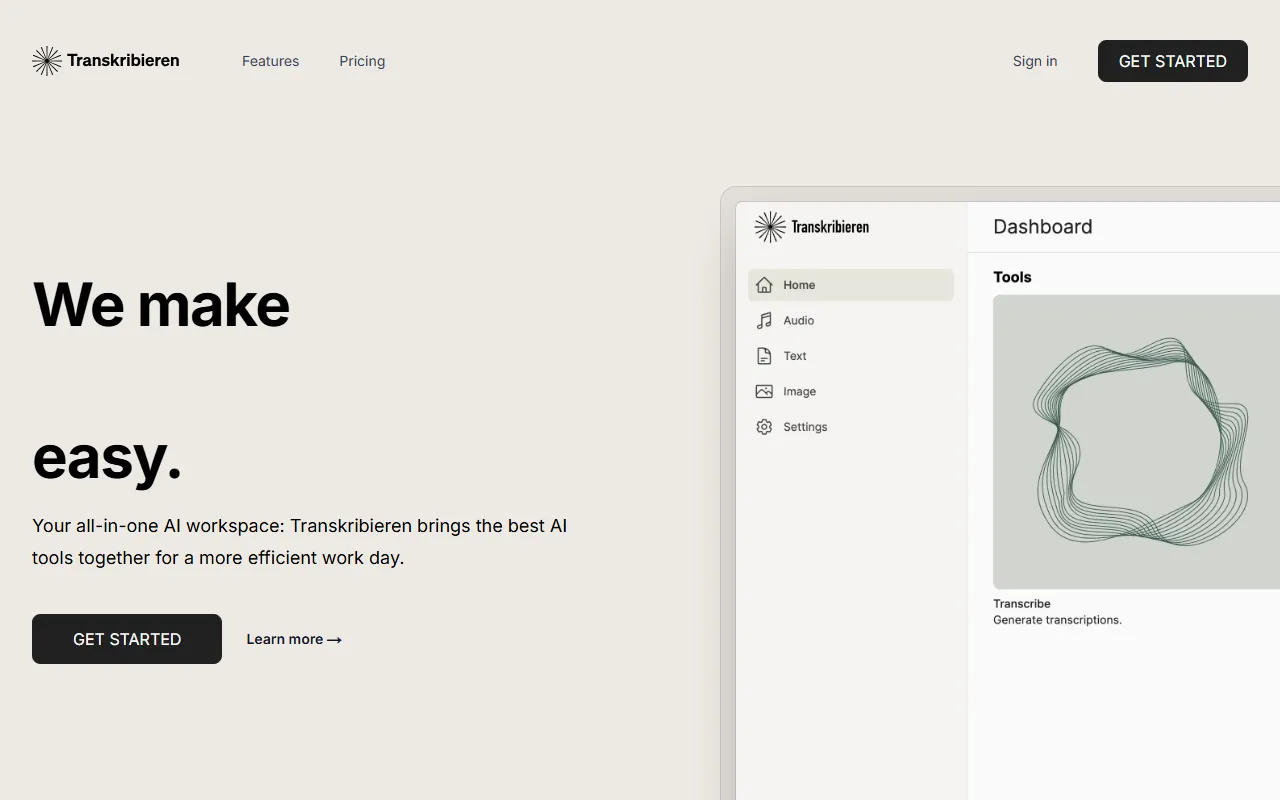Click the Sign in link
This screenshot has height=800, width=1280.
pyautogui.click(x=1034, y=61)
